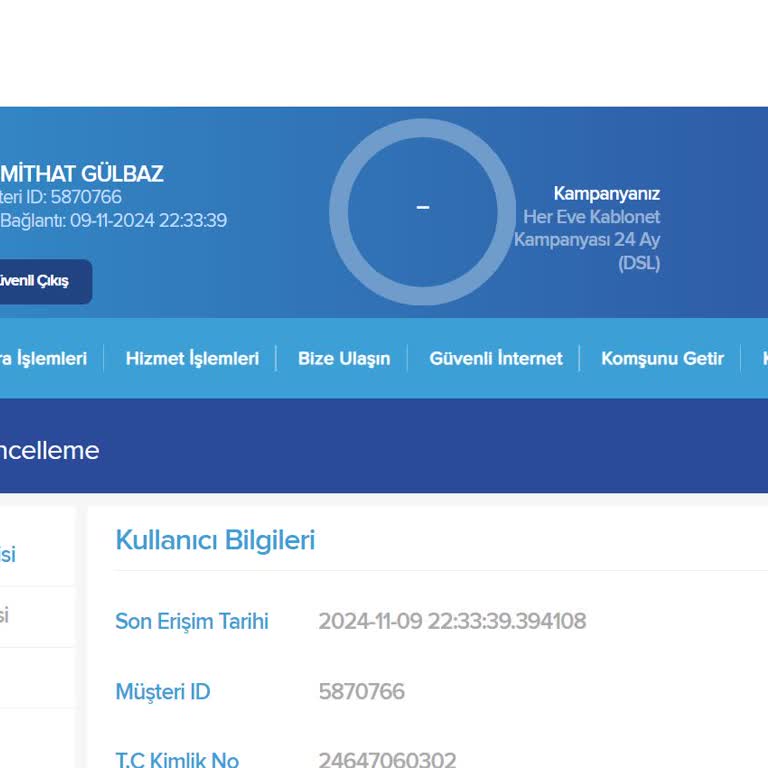The height and width of the screenshot is (768, 768).
Task: Select Müşteri ID value 5870766 in user info
Action: click(x=361, y=692)
